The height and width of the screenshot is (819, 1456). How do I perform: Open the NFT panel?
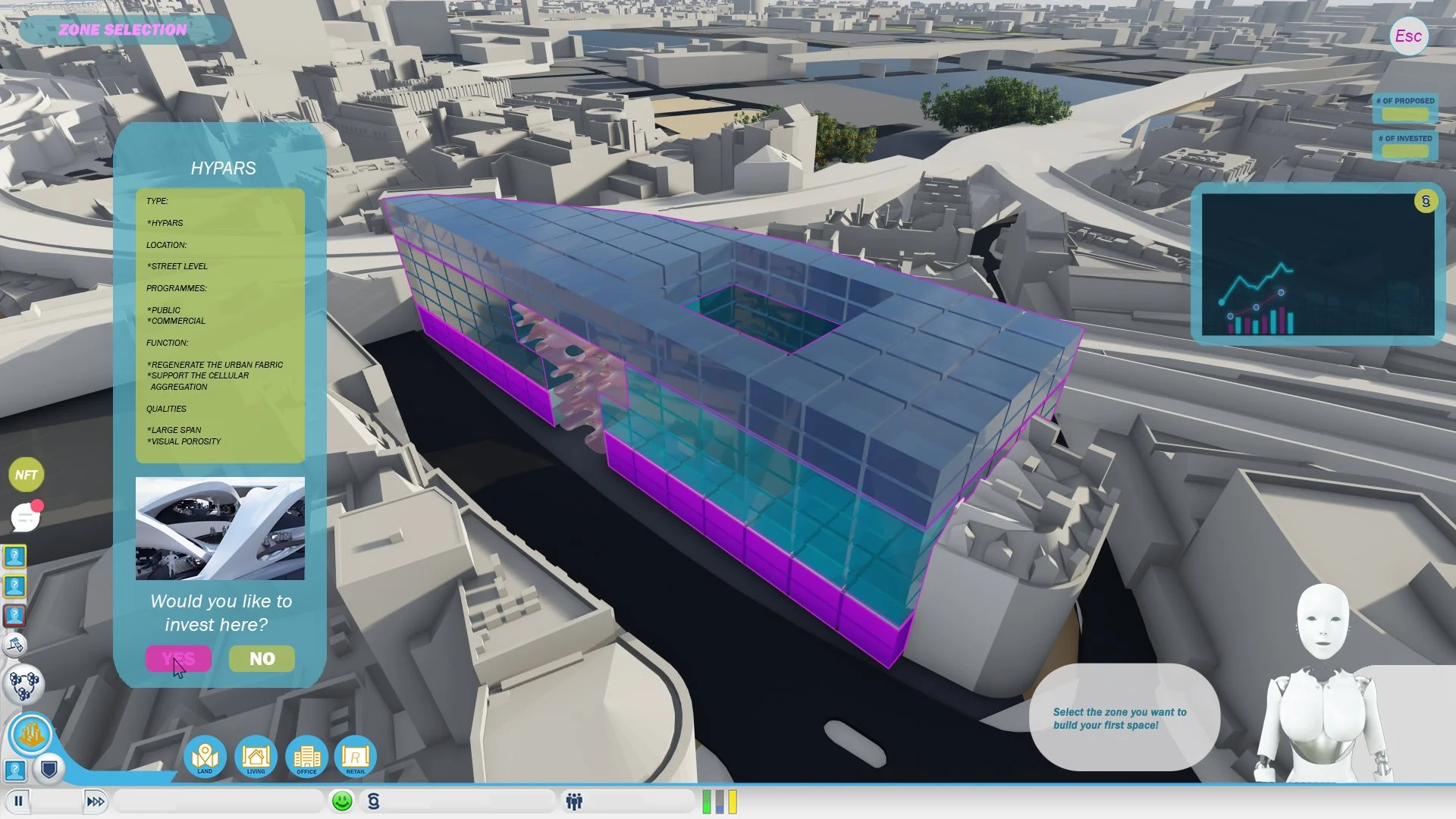(x=26, y=475)
